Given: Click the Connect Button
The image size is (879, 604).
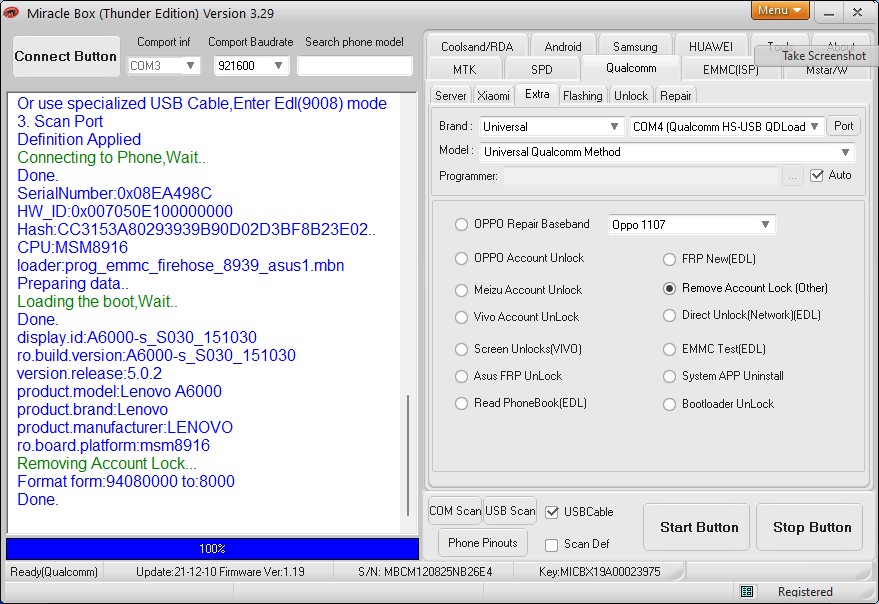Looking at the screenshot, I should (x=66, y=56).
